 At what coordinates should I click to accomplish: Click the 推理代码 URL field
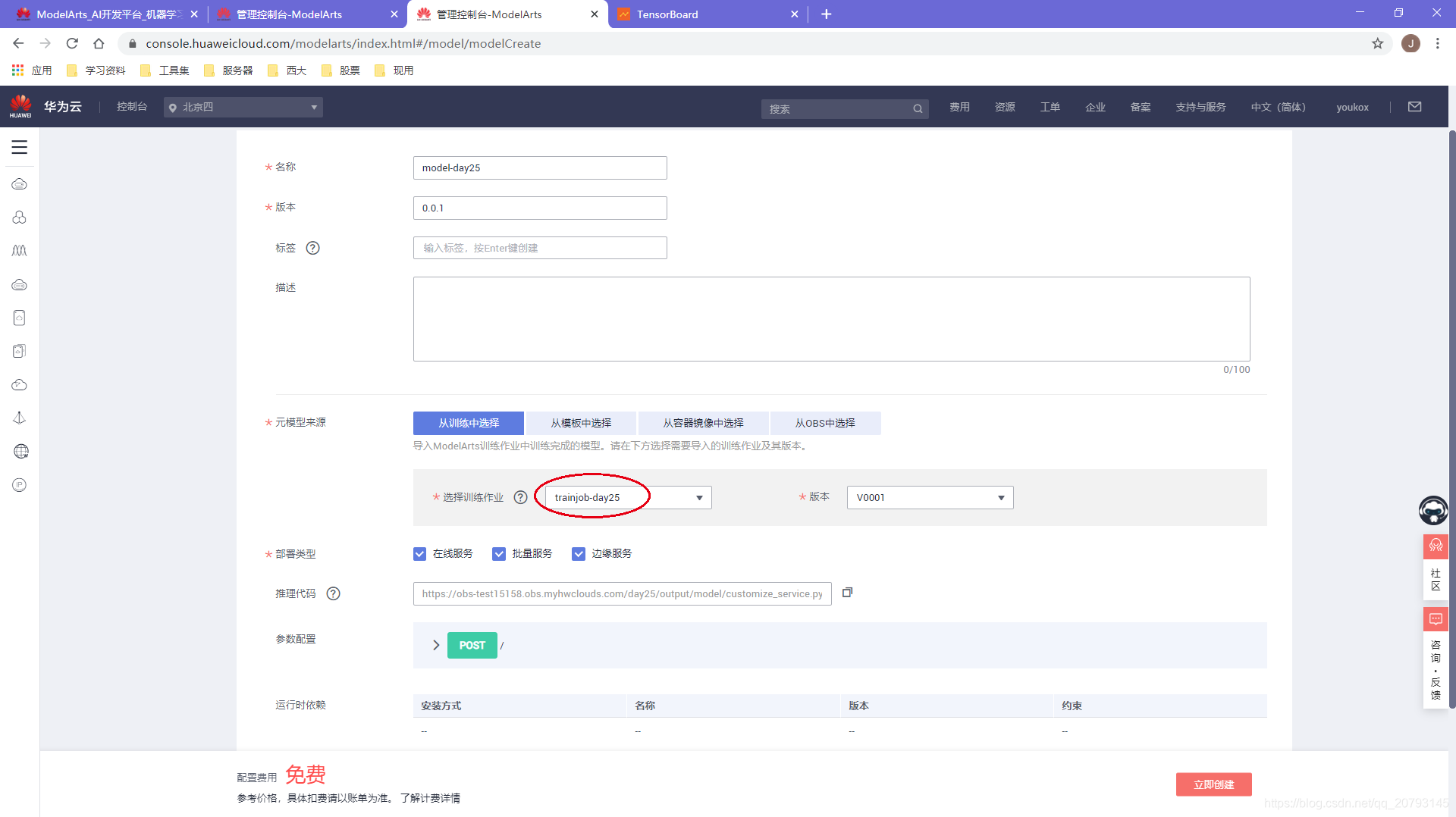(622, 593)
